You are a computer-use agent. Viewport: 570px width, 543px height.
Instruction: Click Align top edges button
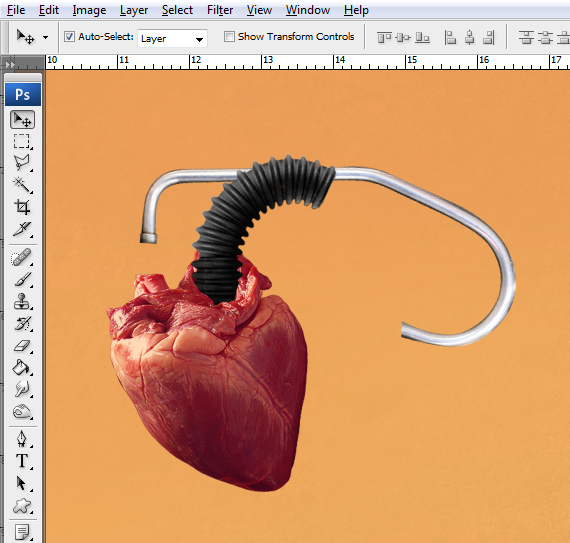coord(384,37)
